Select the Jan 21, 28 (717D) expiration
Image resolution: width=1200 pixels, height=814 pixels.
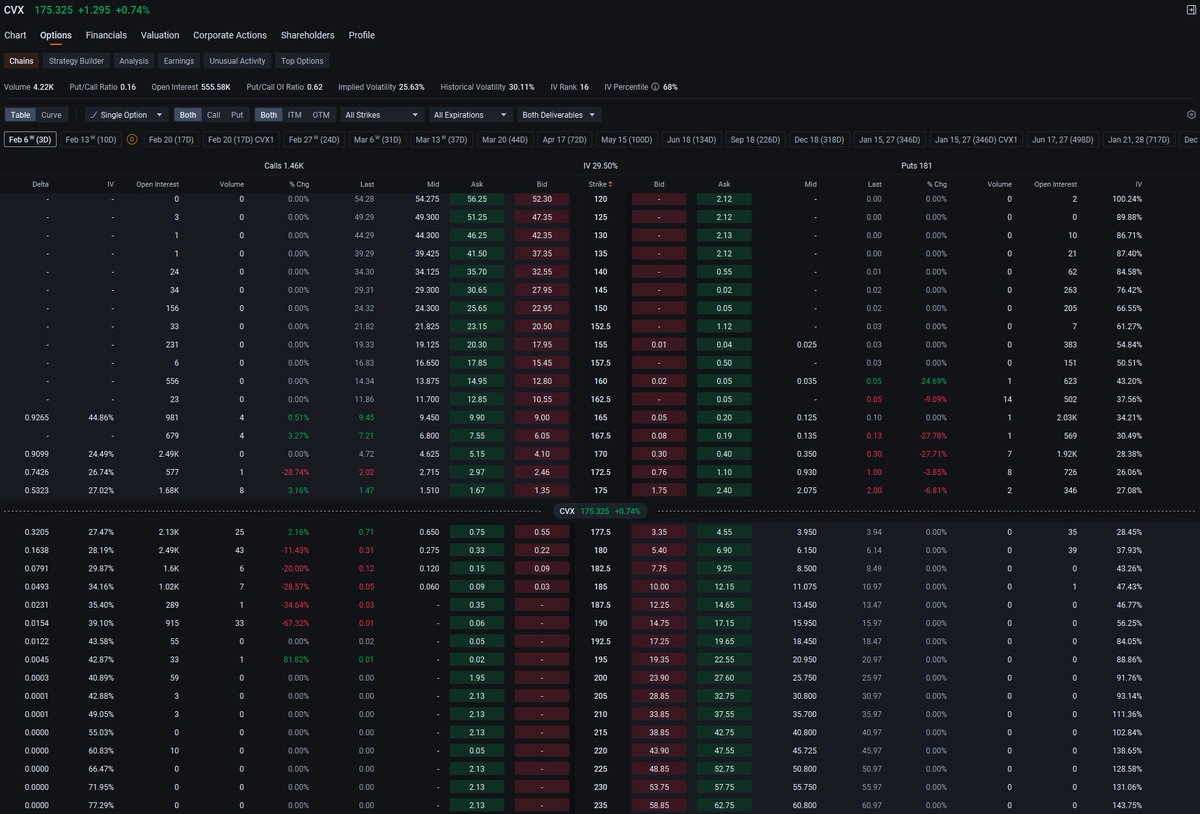coord(1139,140)
